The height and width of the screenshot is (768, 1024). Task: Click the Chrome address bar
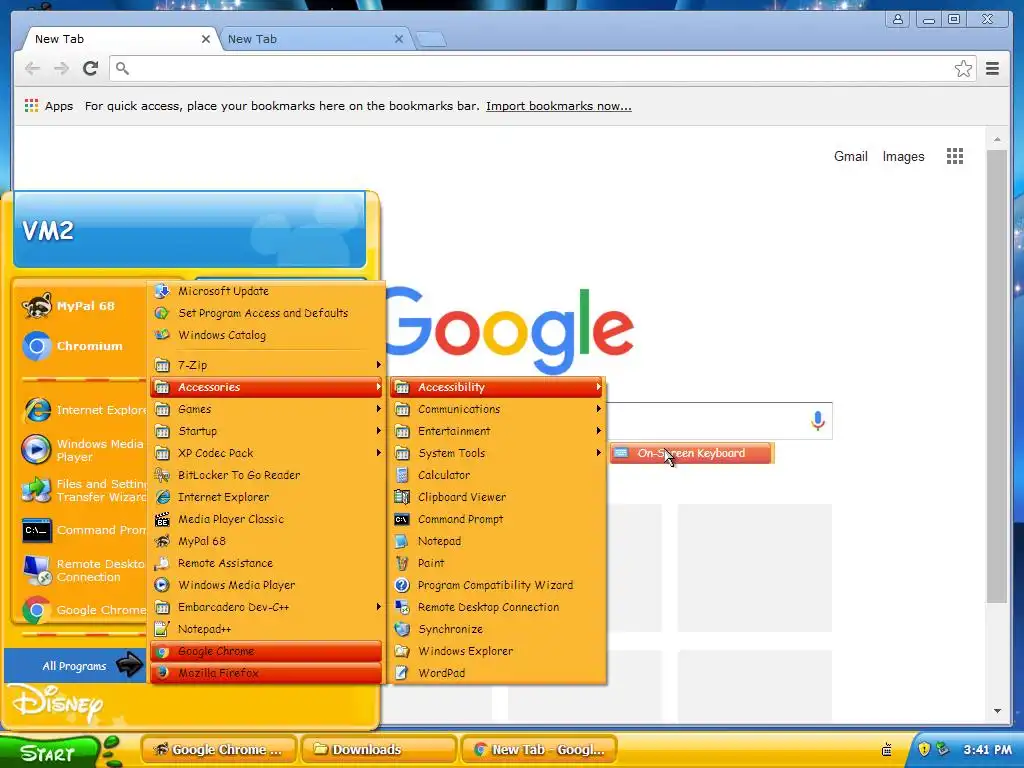542,69
